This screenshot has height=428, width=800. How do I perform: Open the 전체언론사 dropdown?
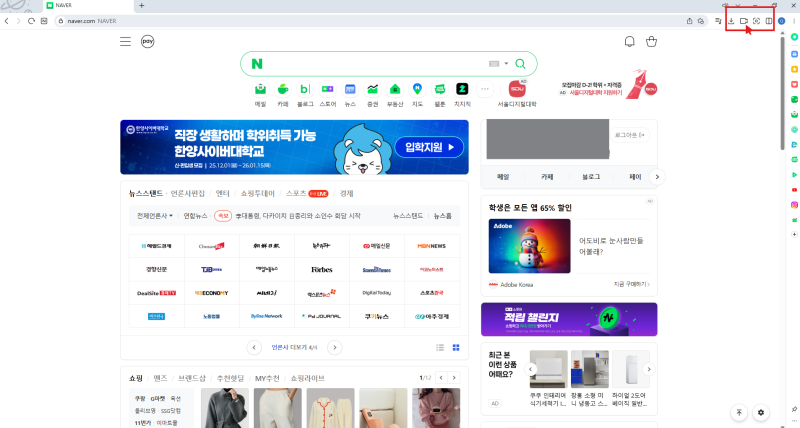(155, 216)
